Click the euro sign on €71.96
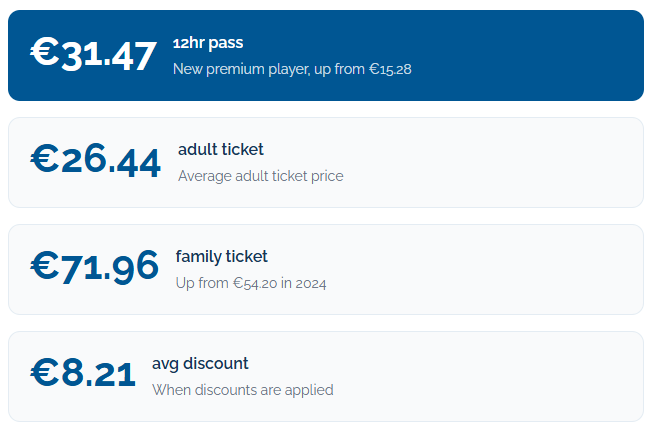656x429 pixels. (x=45, y=265)
